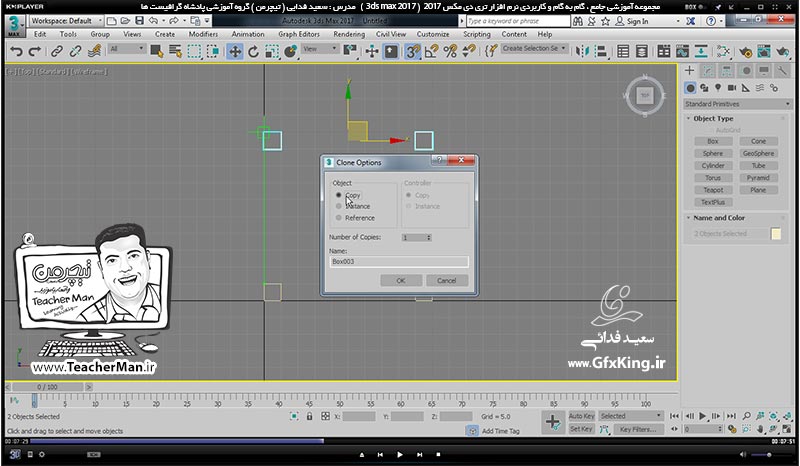The width and height of the screenshot is (800, 466).
Task: Click the Mirror tool icon
Action: coord(582,51)
